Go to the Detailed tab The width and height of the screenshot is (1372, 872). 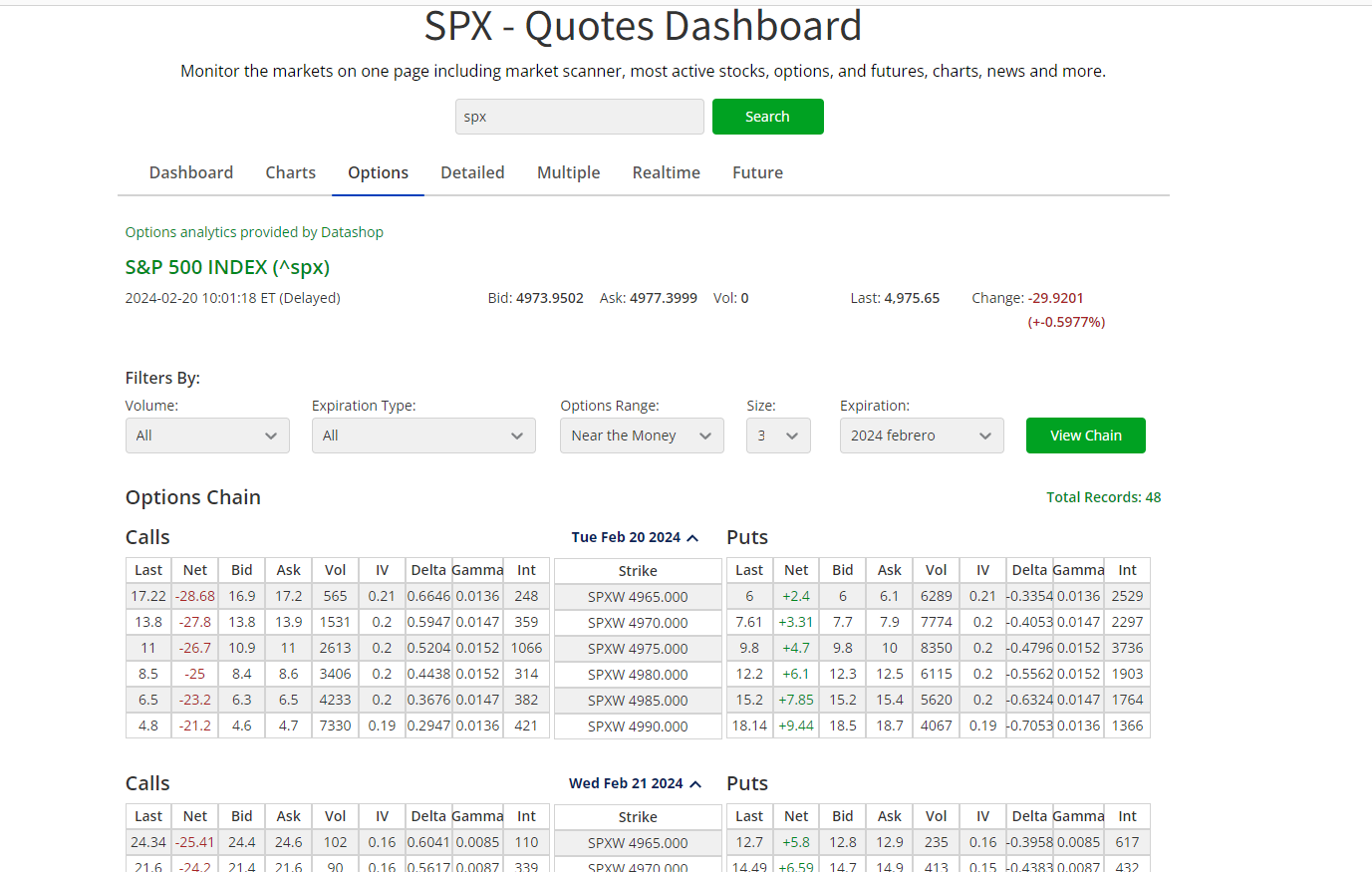pos(472,172)
